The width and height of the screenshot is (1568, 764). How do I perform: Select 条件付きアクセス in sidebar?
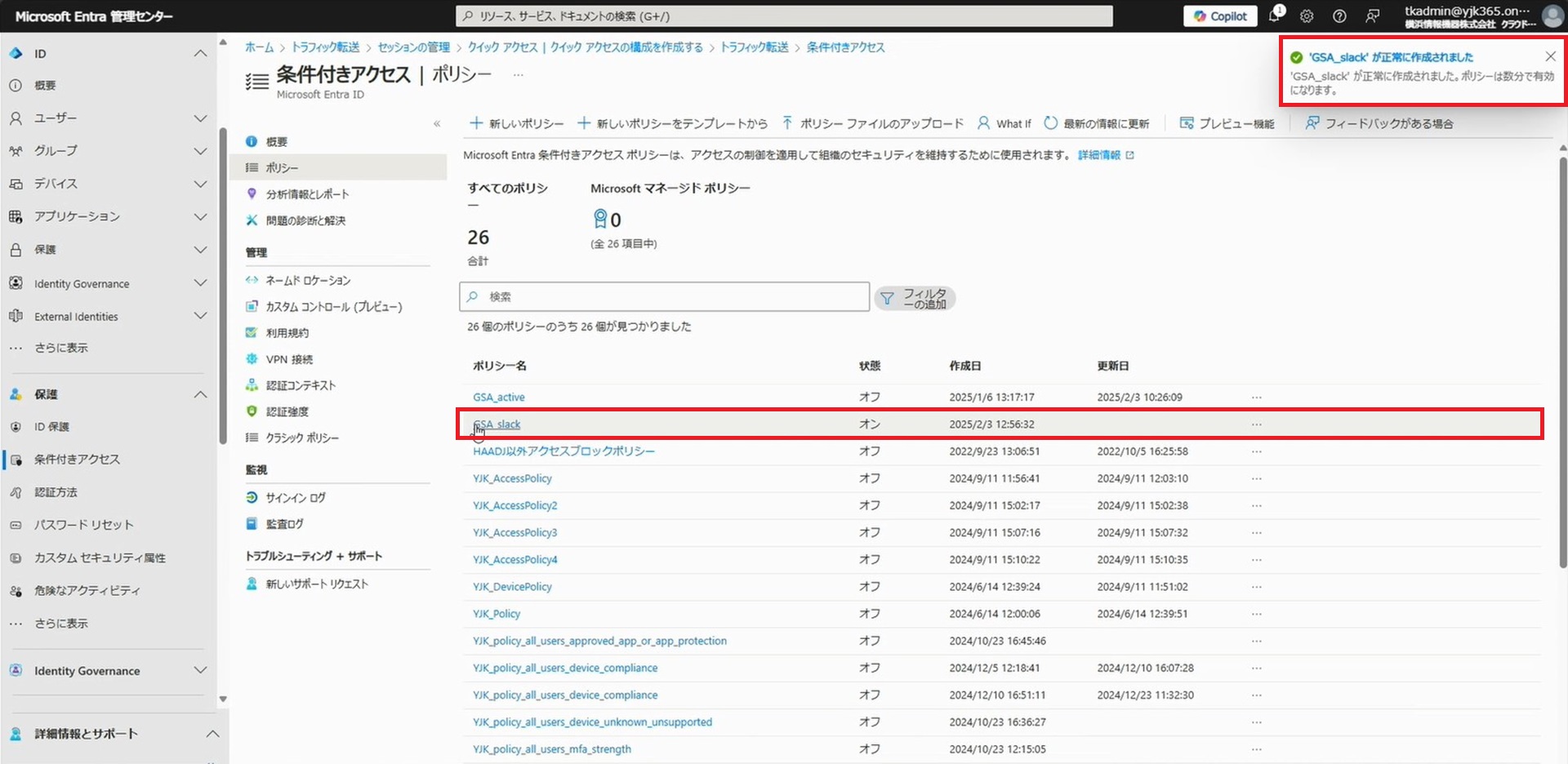(x=77, y=460)
